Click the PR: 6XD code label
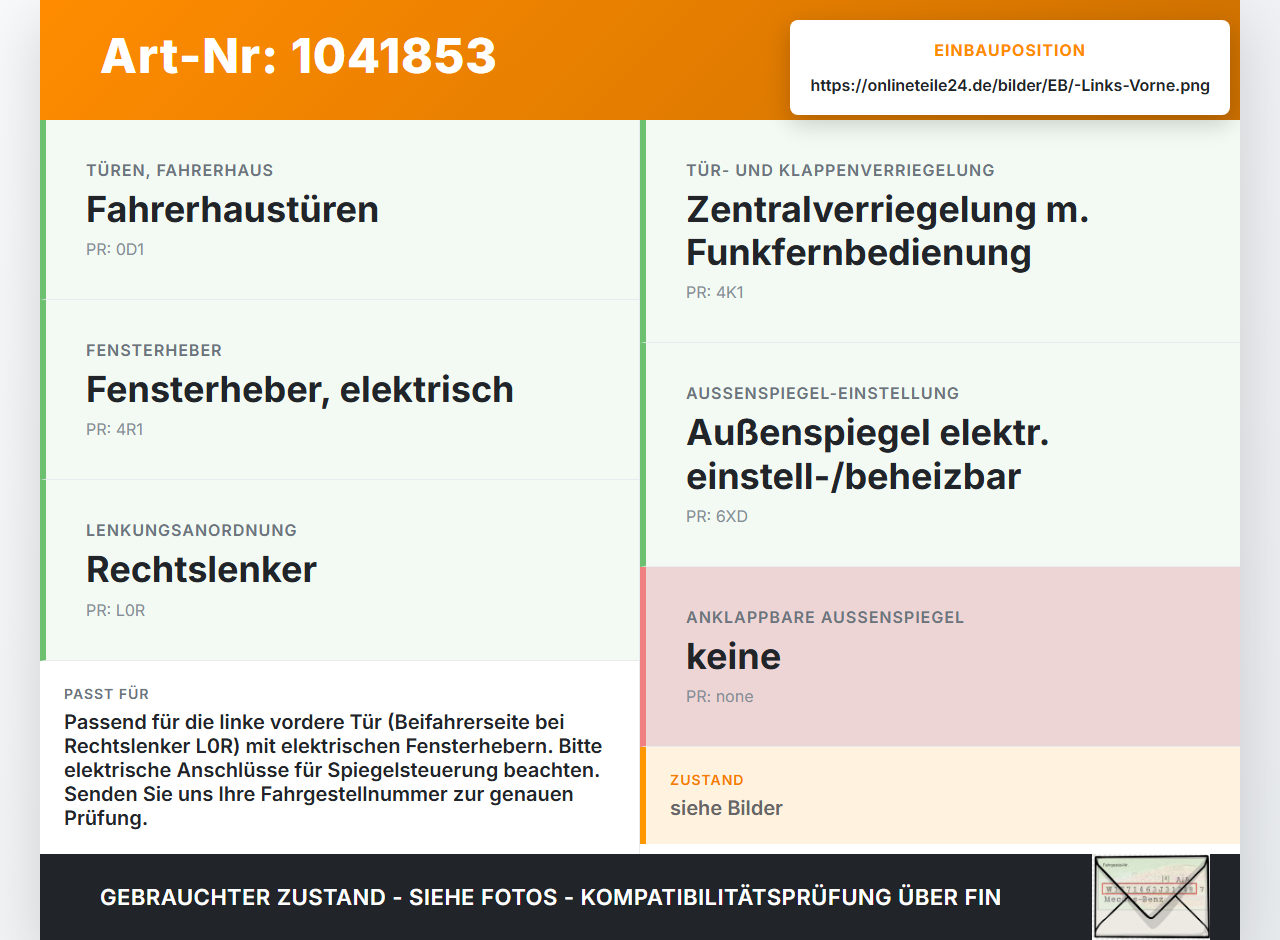 (717, 516)
